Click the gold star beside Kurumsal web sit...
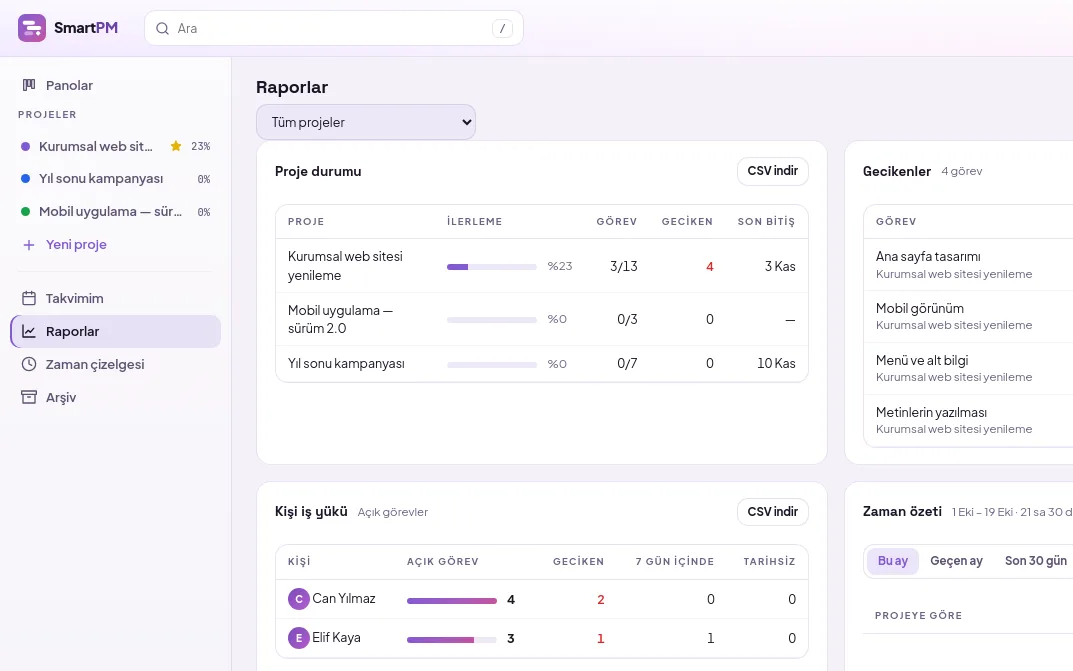The height and width of the screenshot is (671, 1073). [x=176, y=146]
